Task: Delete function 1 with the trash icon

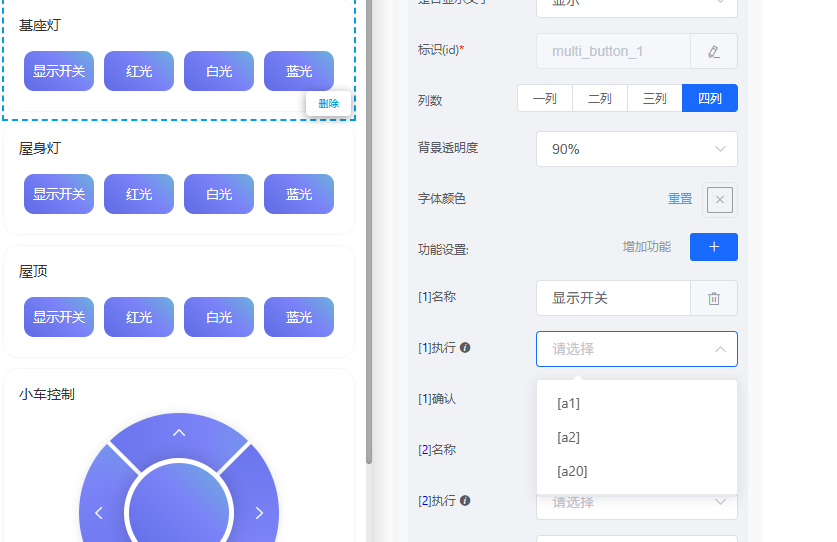Action: point(714,298)
